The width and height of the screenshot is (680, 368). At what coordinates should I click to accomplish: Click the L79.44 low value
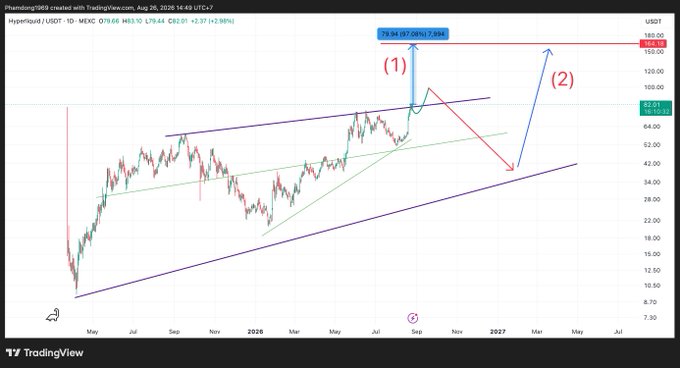[155, 21]
